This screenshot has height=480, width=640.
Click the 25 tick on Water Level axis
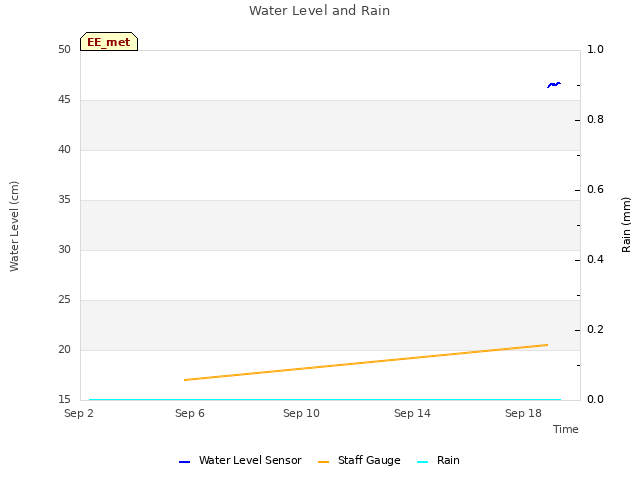(x=64, y=300)
